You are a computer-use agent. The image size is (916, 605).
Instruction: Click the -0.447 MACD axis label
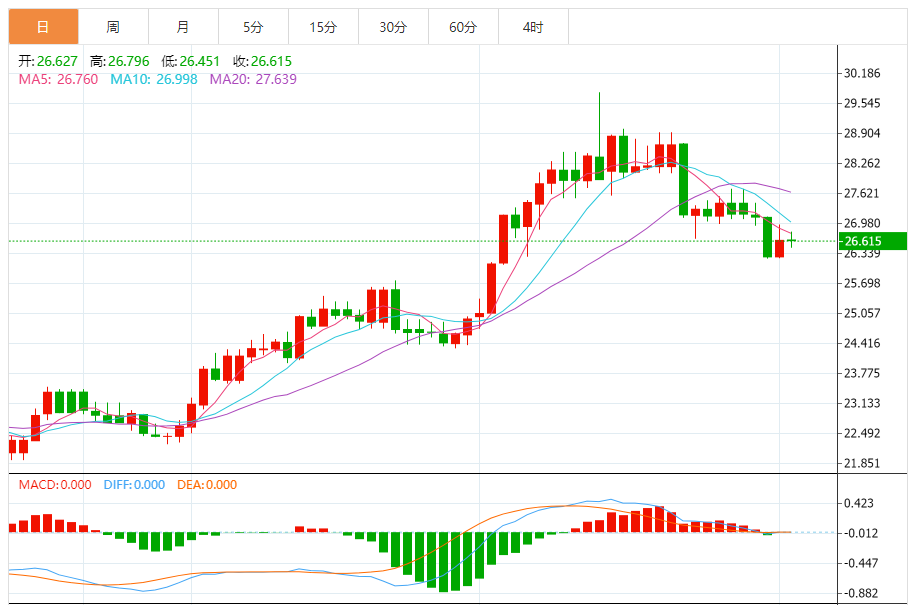[859, 564]
